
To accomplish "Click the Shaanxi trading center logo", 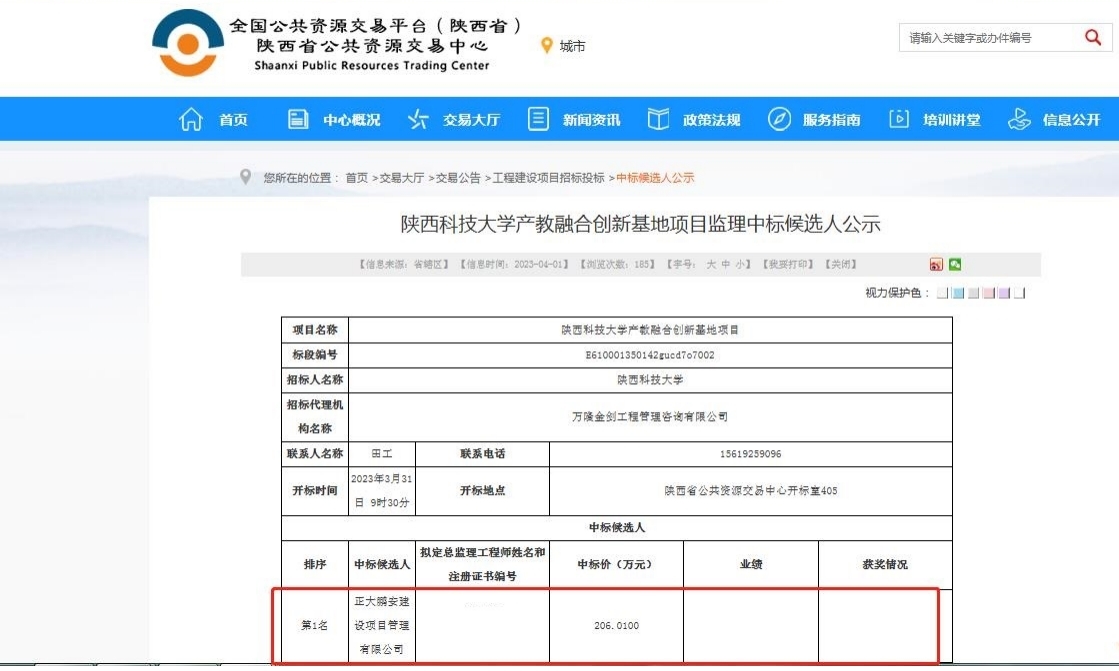I will [x=188, y=42].
